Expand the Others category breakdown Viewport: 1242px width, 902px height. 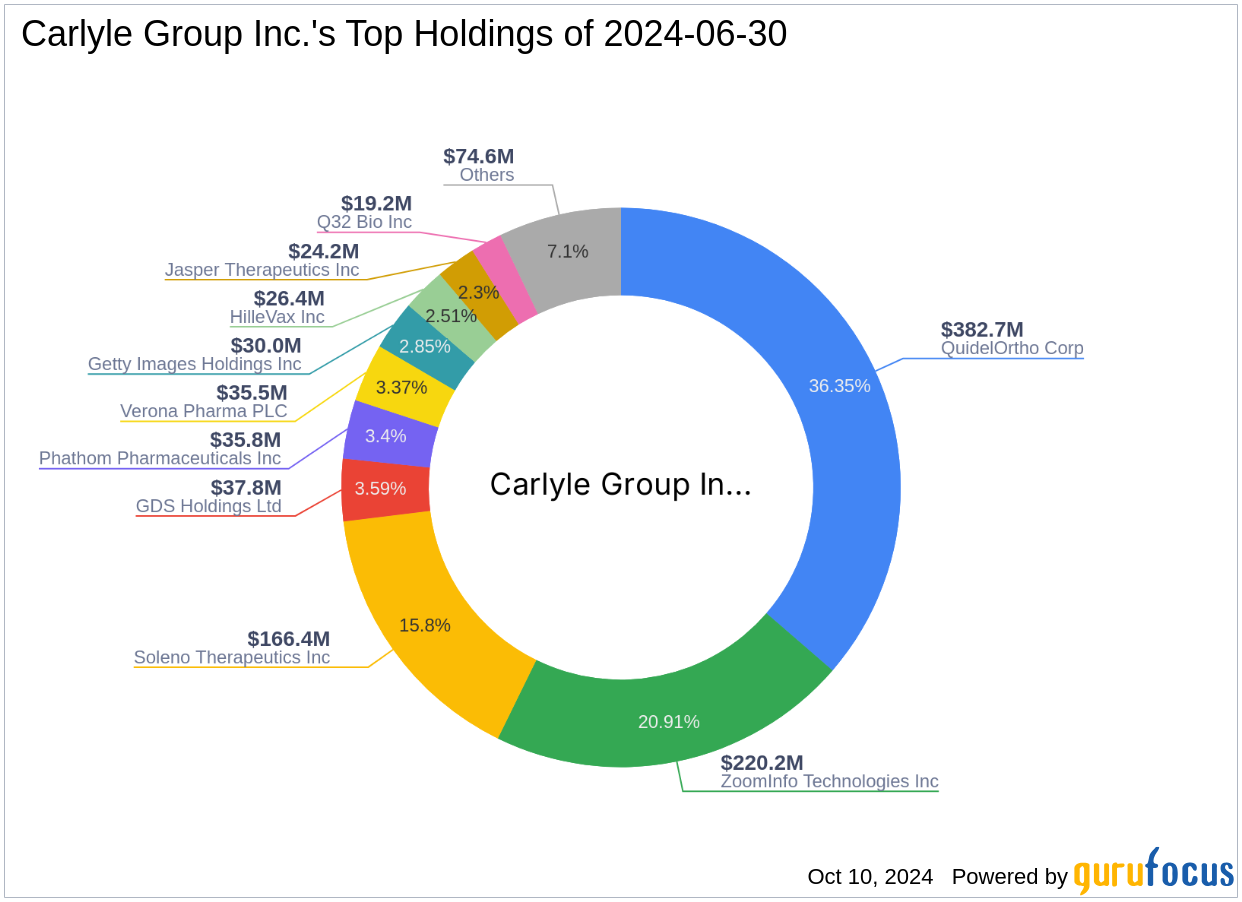click(x=487, y=175)
